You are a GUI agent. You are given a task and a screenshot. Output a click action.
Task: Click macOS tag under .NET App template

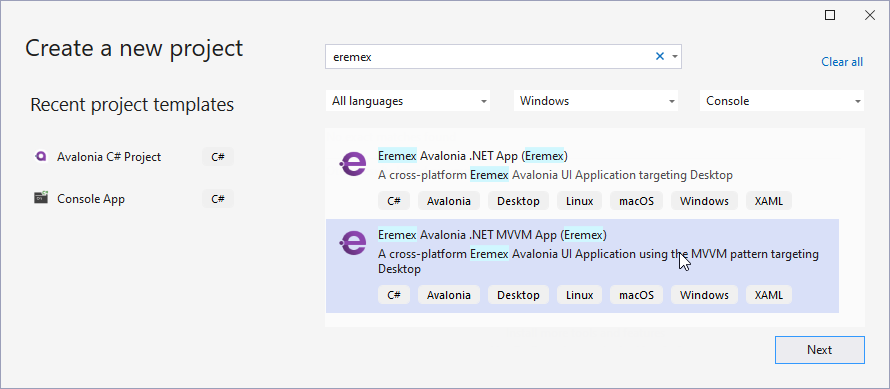(636, 201)
